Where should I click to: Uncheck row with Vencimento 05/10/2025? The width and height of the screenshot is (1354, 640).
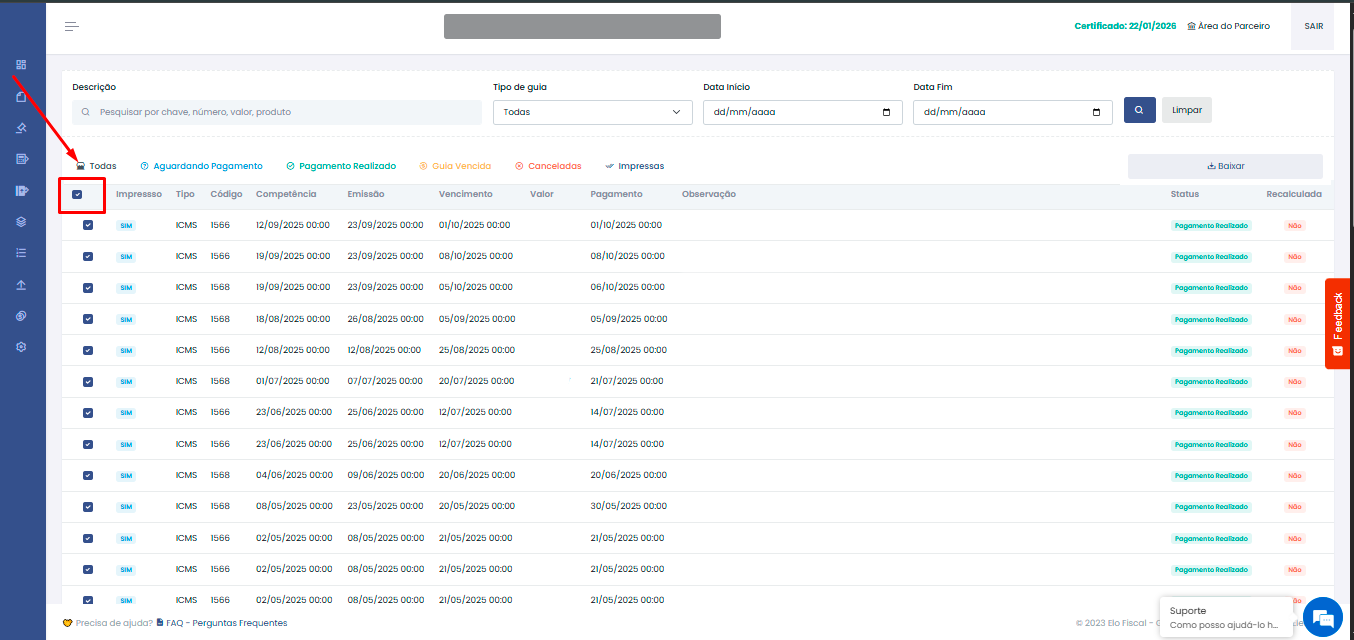coord(88,287)
